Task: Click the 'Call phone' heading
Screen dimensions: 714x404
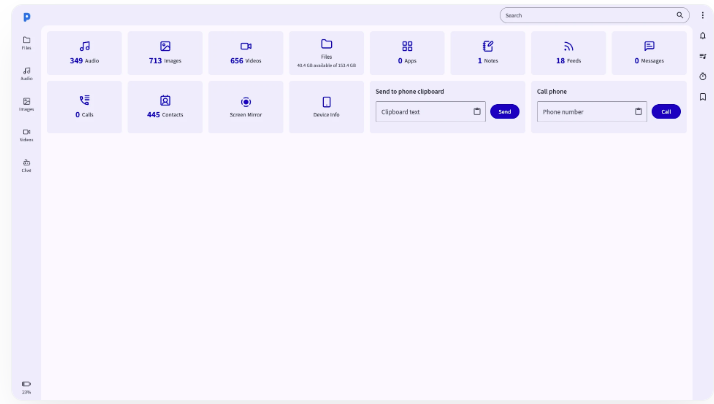Action: pyautogui.click(x=551, y=92)
